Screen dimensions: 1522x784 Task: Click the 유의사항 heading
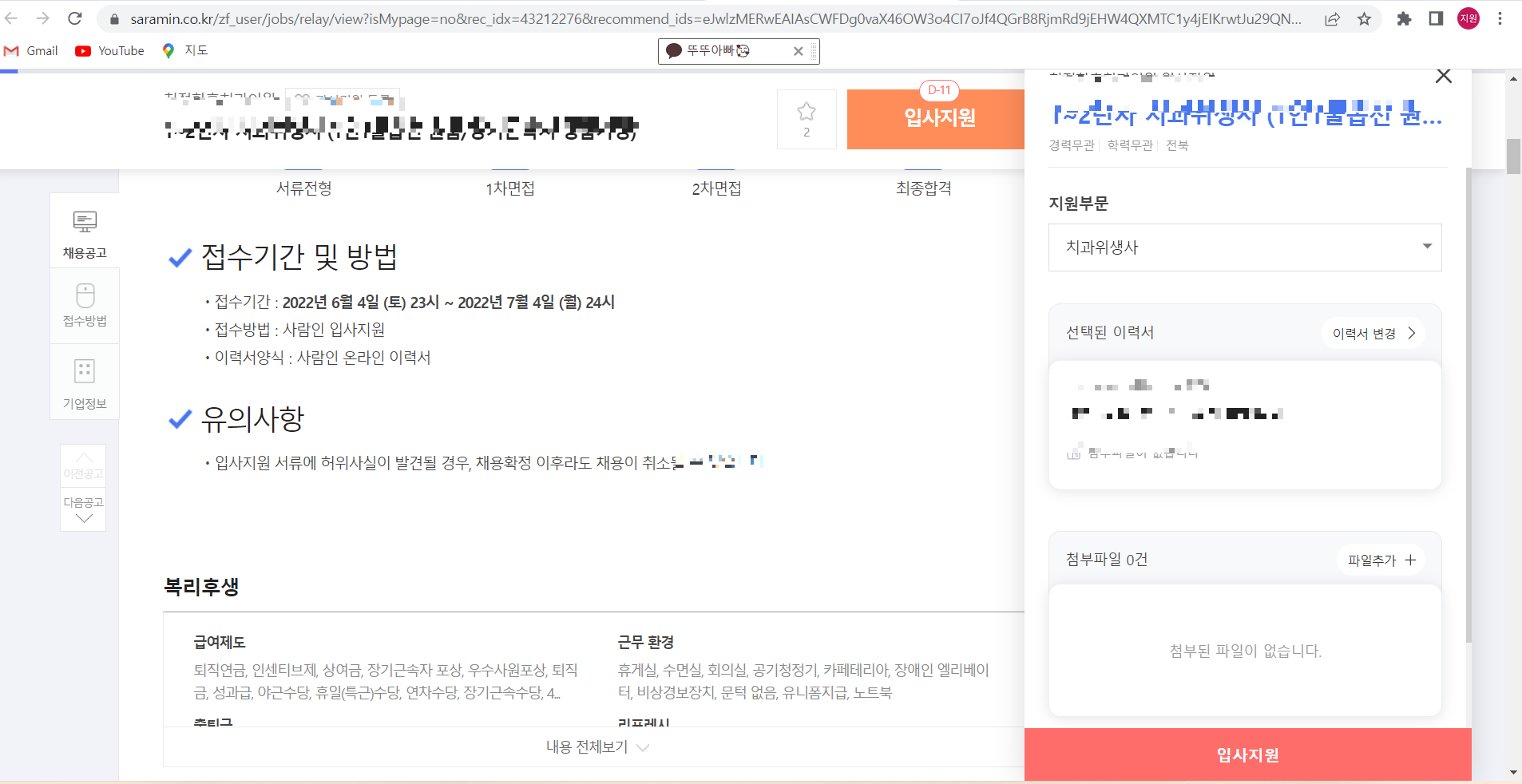tap(252, 419)
